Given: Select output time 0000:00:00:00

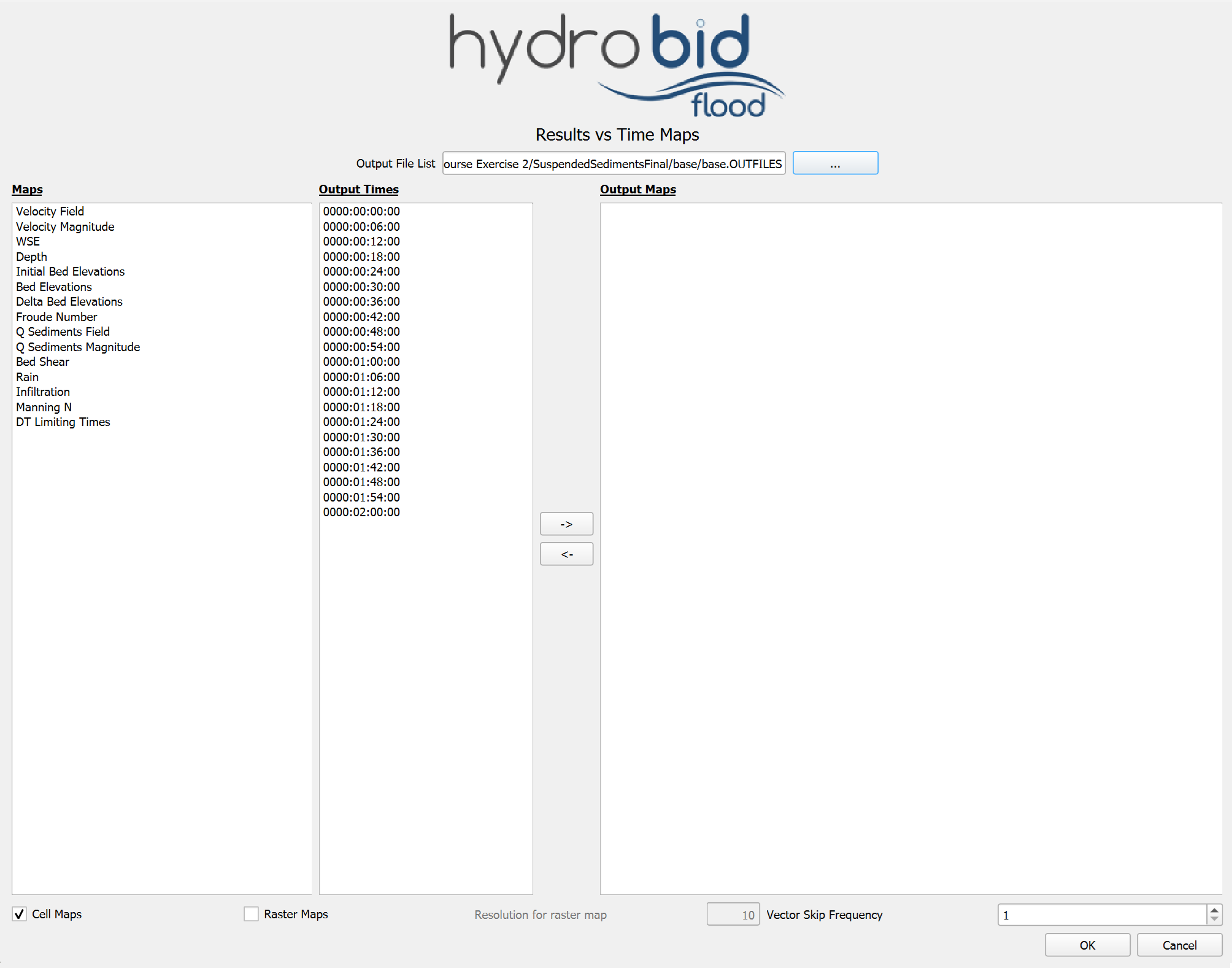Looking at the screenshot, I should point(361,211).
